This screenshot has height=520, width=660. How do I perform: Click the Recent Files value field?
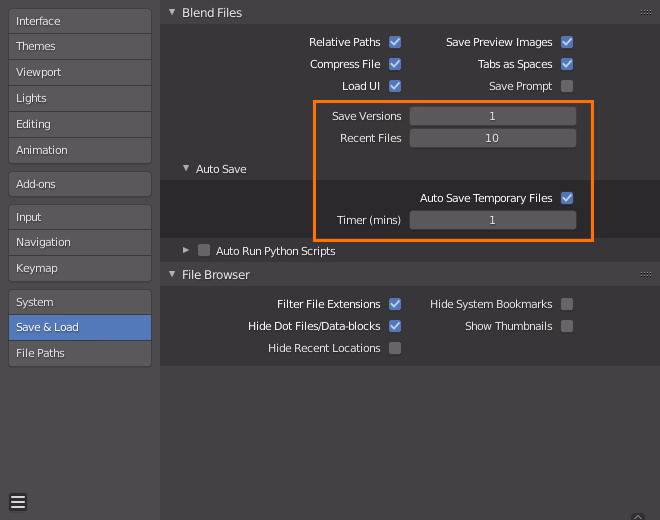(493, 138)
